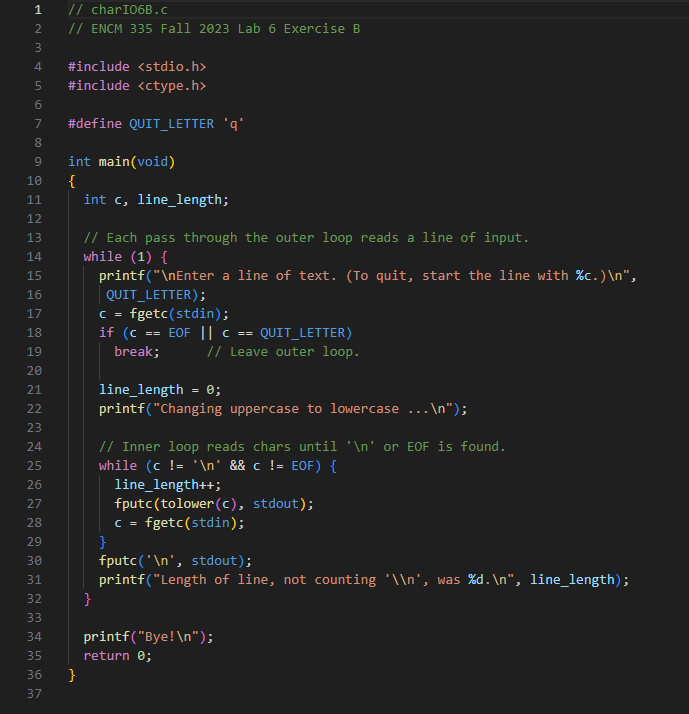This screenshot has height=714, width=689.
Task: Click "line_length" in the int declaration
Action: (x=179, y=200)
